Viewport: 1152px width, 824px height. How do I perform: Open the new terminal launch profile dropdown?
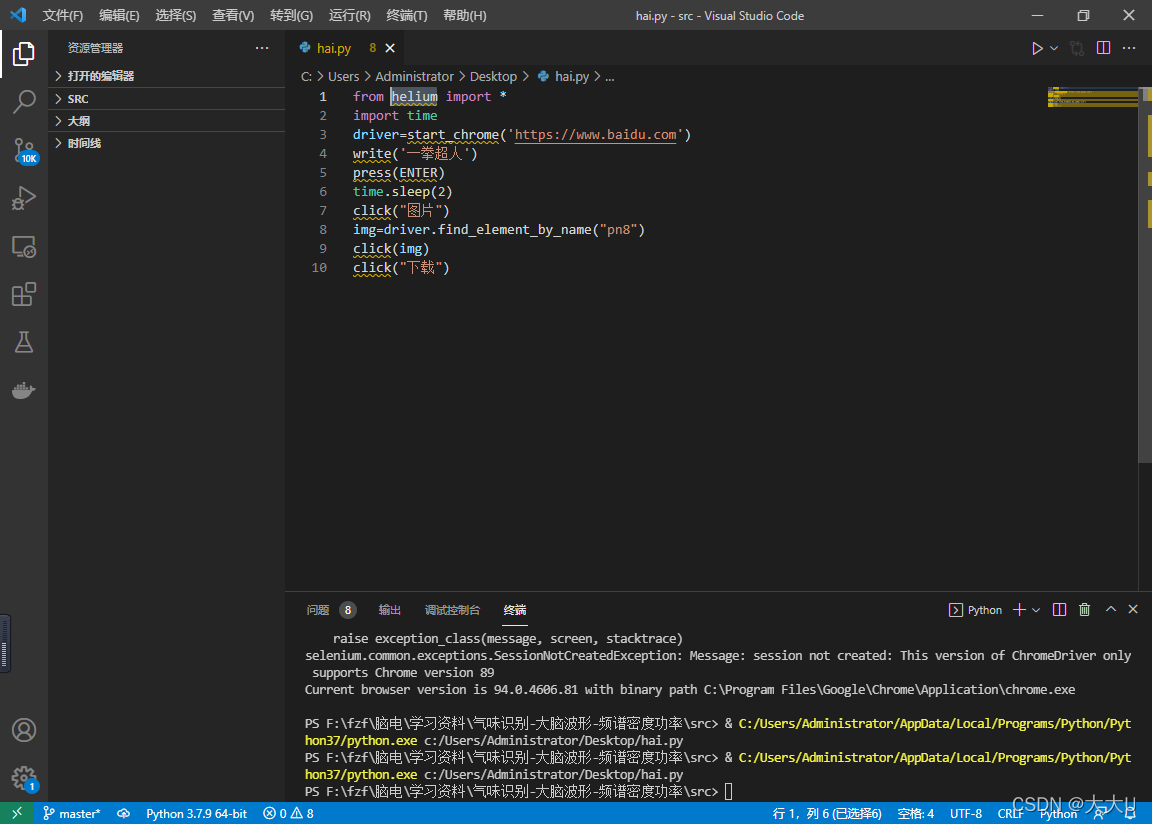pyautogui.click(x=1036, y=610)
